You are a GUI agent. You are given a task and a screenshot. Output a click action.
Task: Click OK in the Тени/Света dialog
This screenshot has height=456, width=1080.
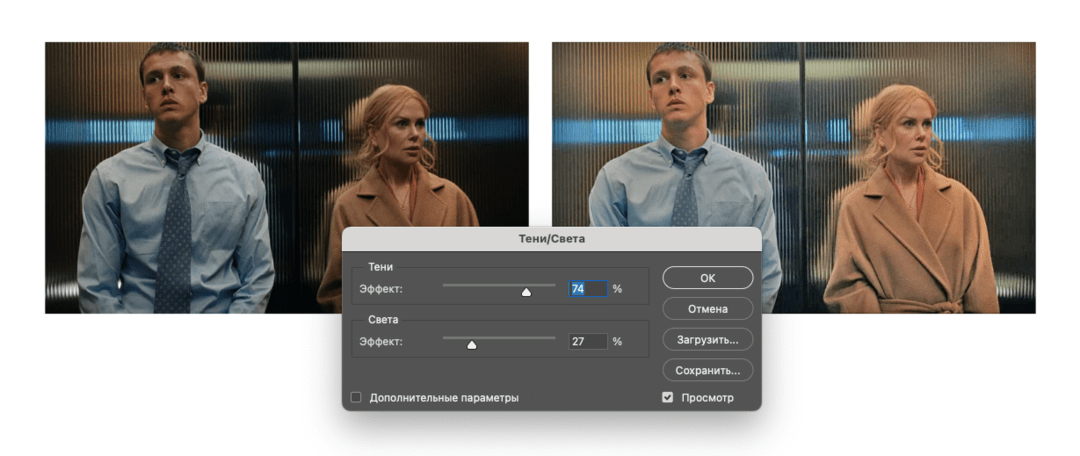coord(707,278)
